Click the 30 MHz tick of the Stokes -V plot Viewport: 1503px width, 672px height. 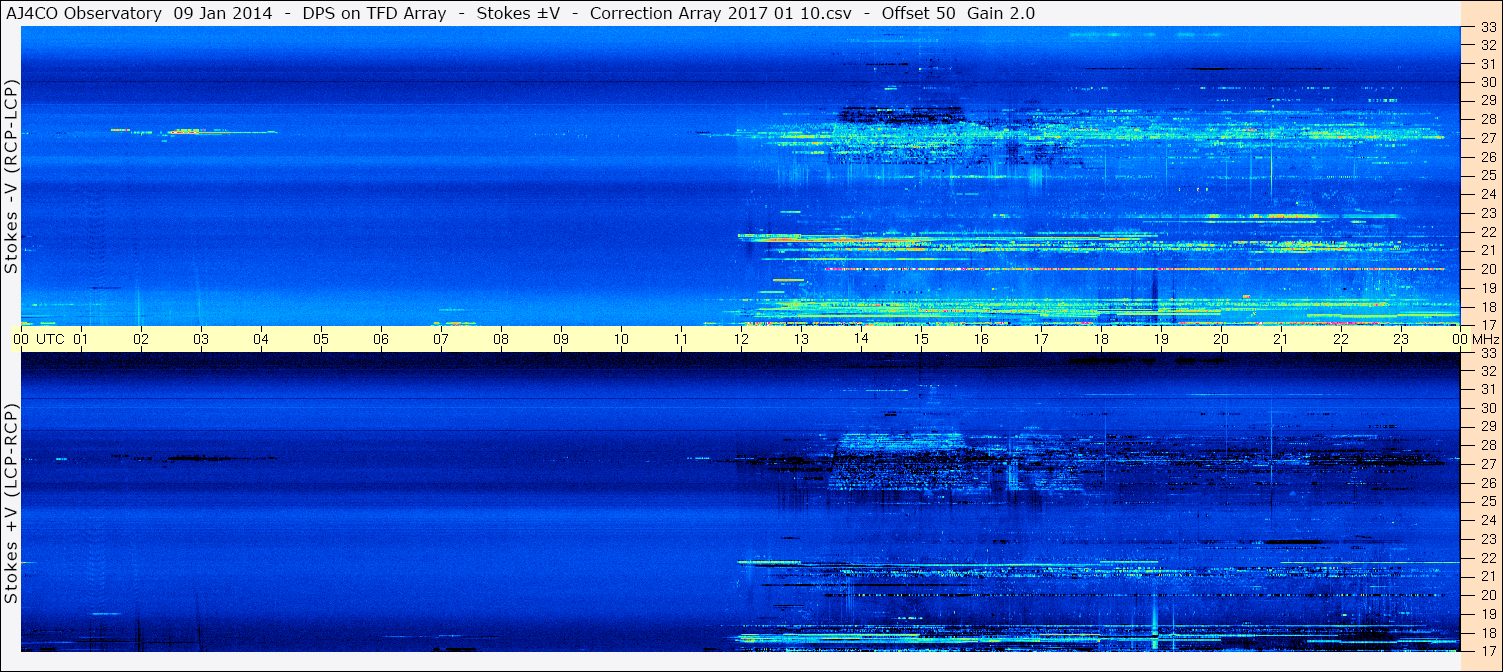point(1487,82)
